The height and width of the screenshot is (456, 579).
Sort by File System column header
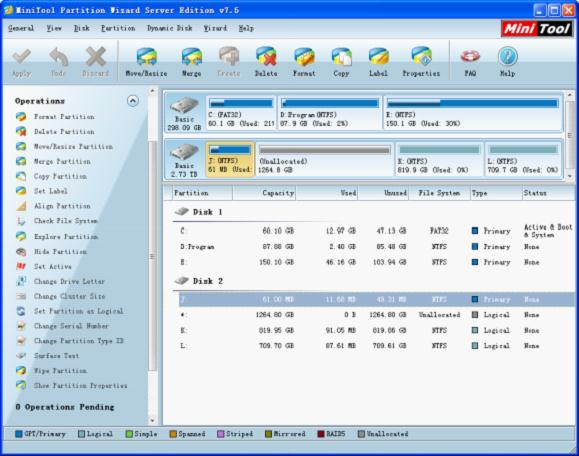tap(439, 193)
